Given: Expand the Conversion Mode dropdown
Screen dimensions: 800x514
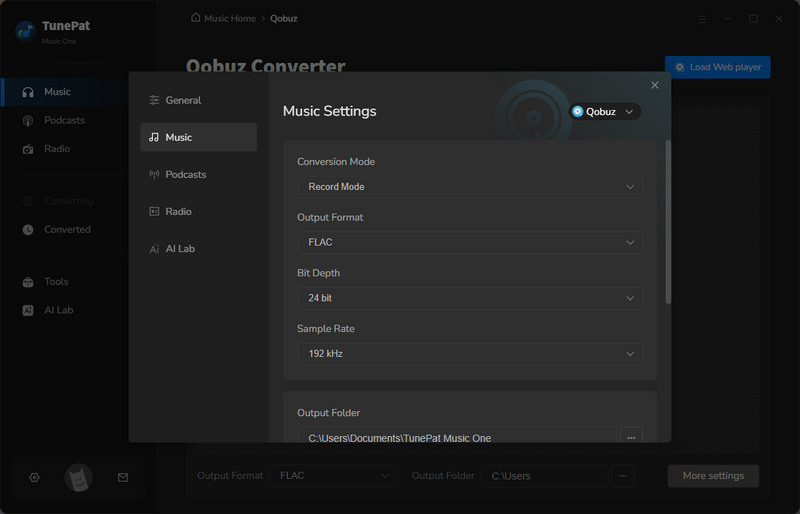Looking at the screenshot, I should tap(469, 187).
